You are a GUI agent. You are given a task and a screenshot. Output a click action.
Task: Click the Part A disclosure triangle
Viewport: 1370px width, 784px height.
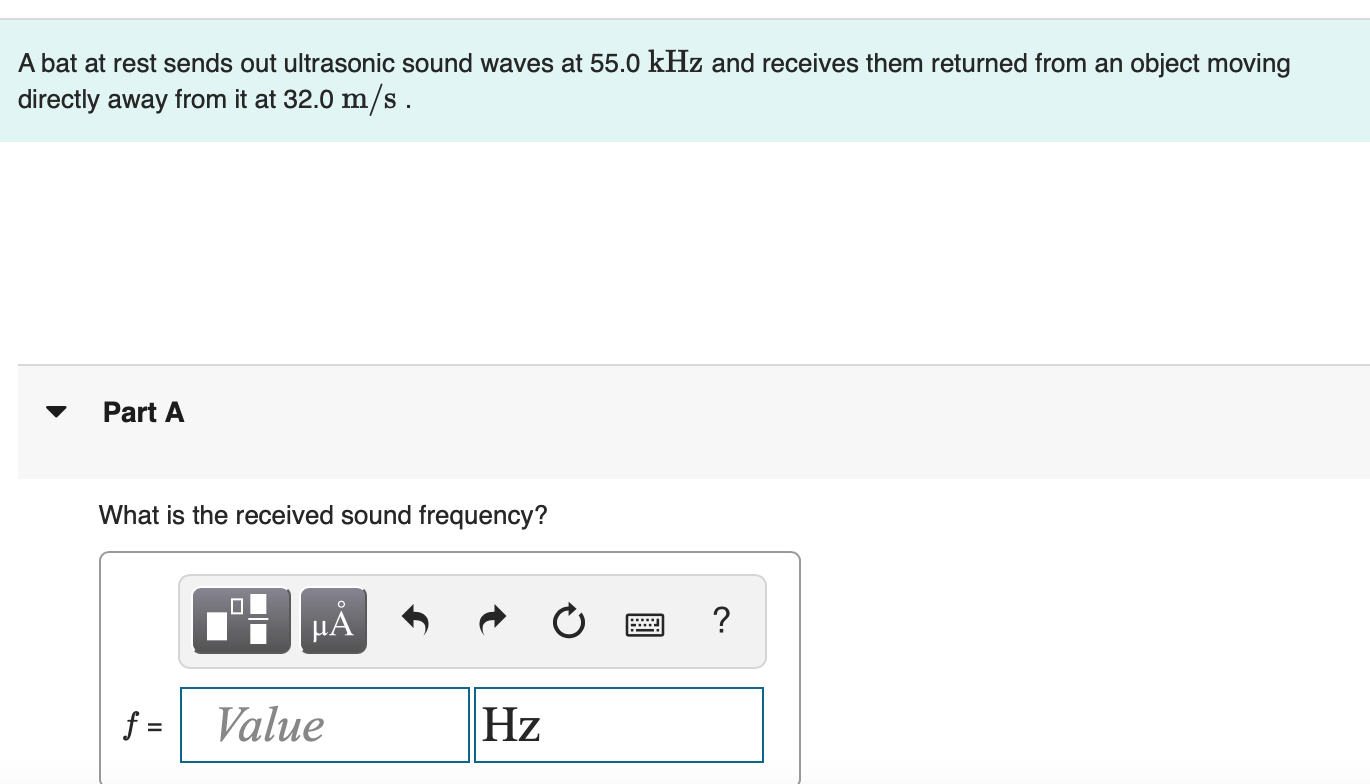(57, 410)
